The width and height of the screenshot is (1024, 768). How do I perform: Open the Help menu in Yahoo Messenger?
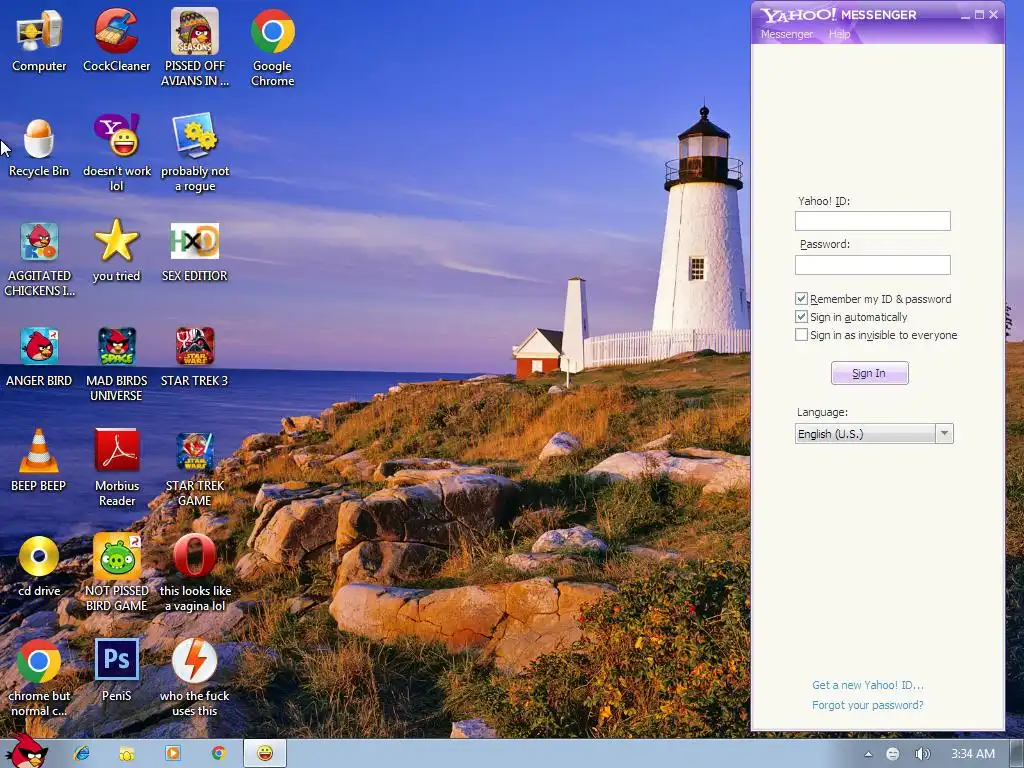[x=839, y=34]
